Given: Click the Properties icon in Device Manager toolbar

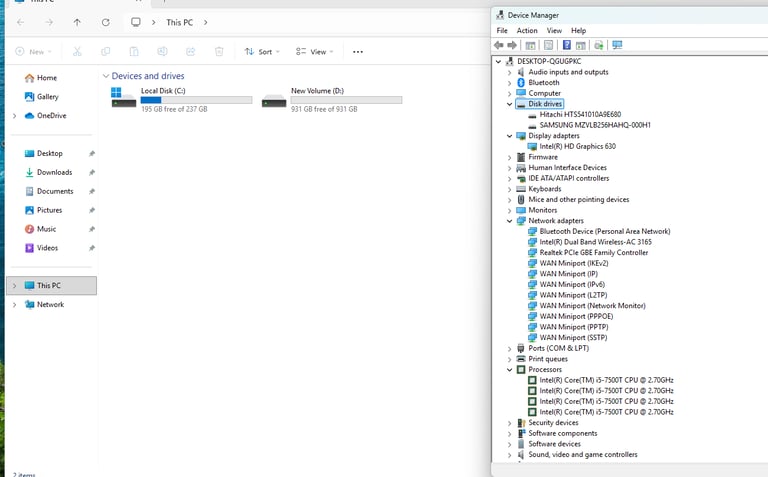Looking at the screenshot, I should 548,45.
